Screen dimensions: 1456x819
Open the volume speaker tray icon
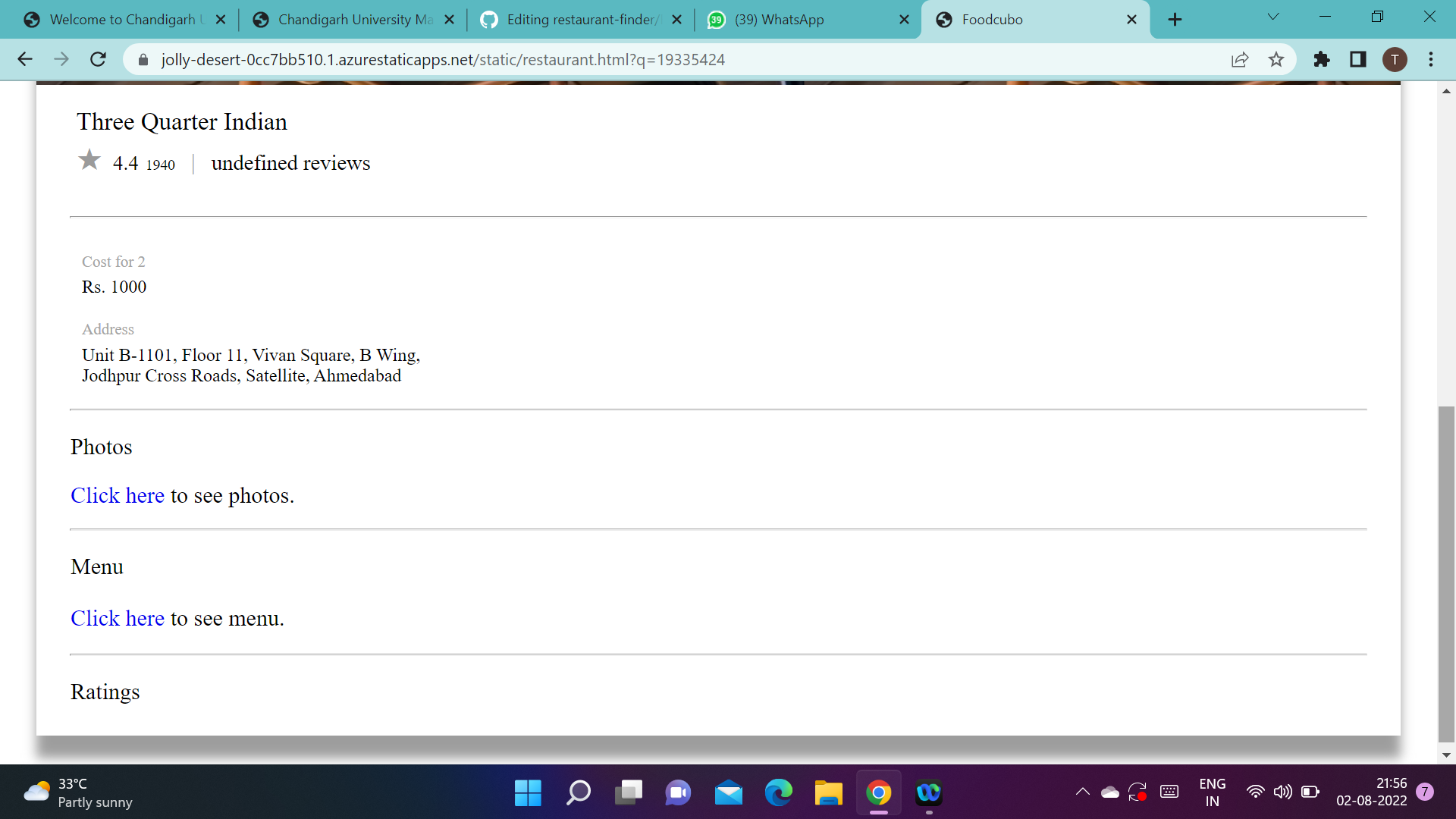[x=1282, y=792]
